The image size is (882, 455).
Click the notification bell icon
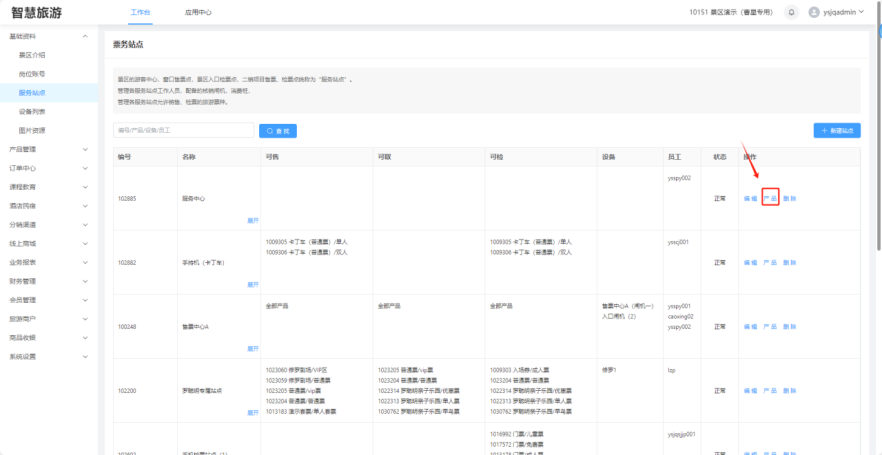(791, 12)
